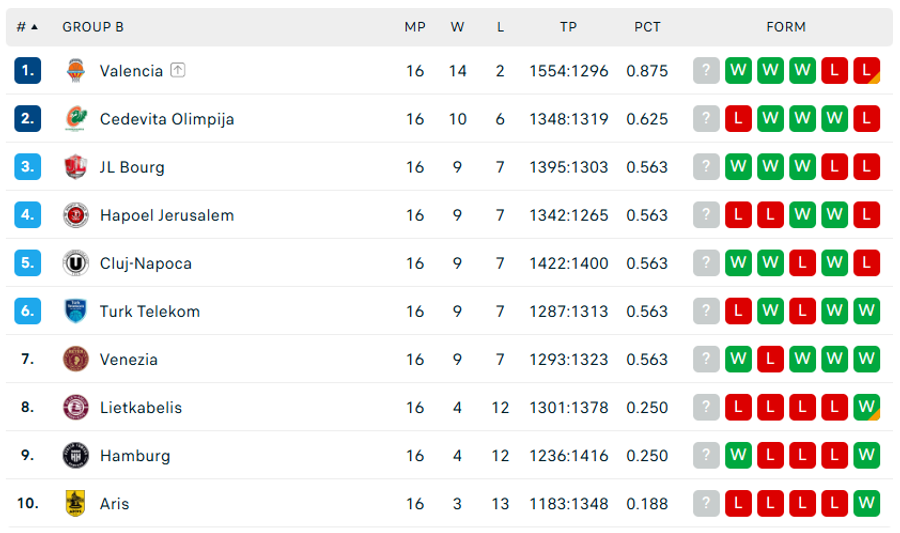
Task: Sort standings by the PCT column header
Action: [x=647, y=27]
